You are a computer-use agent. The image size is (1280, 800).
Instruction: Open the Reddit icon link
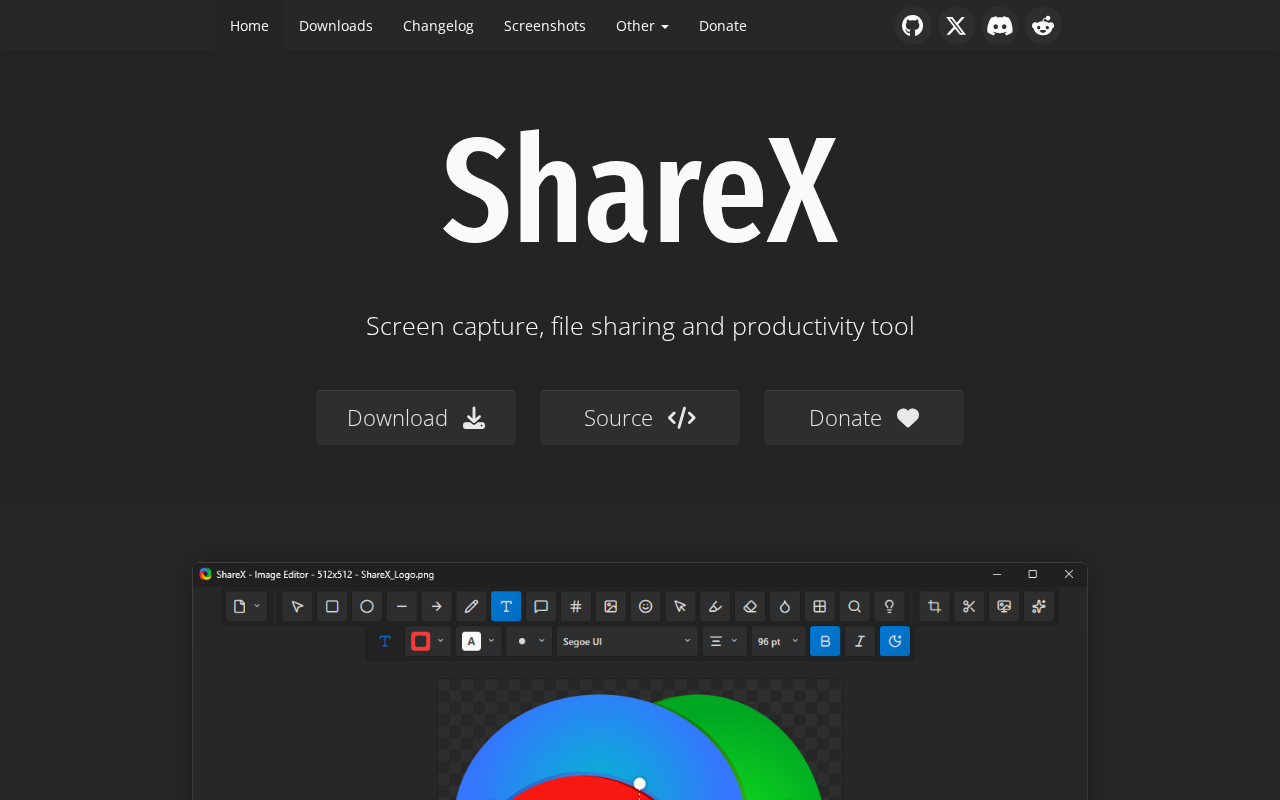click(1043, 26)
